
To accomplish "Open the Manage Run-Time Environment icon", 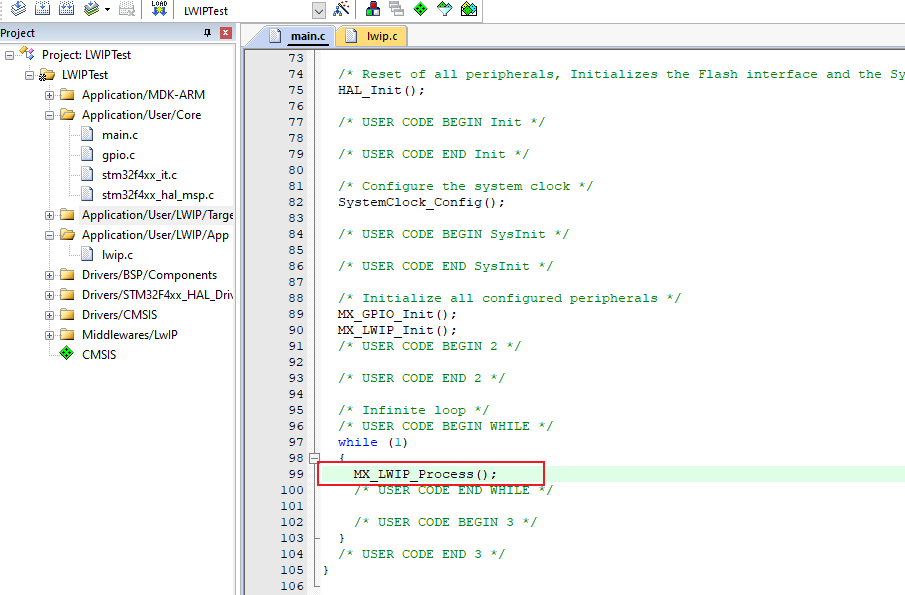I will (419, 9).
